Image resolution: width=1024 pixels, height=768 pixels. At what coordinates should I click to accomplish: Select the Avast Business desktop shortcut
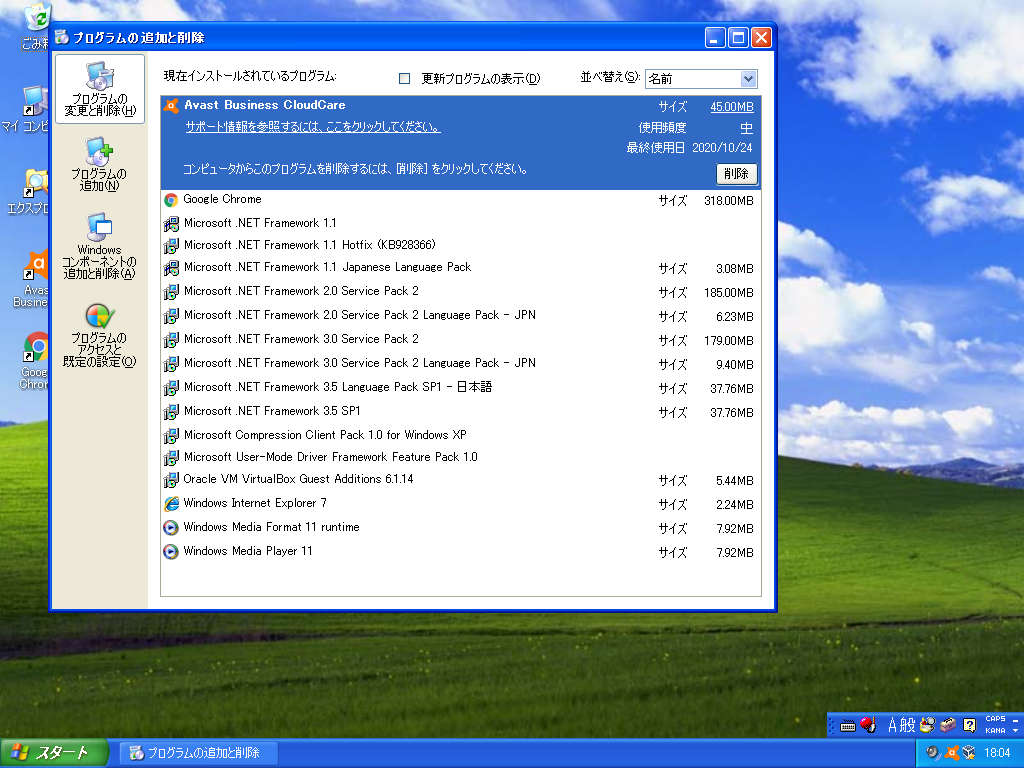31,279
